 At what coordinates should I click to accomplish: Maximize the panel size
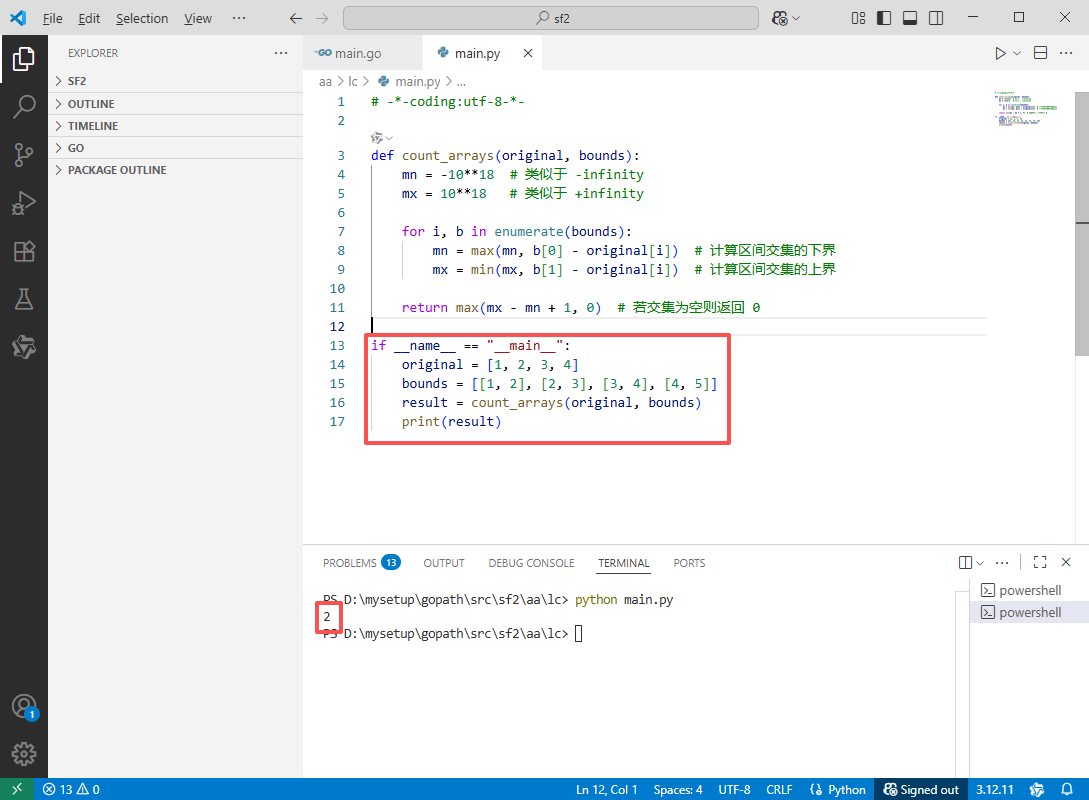[1040, 562]
